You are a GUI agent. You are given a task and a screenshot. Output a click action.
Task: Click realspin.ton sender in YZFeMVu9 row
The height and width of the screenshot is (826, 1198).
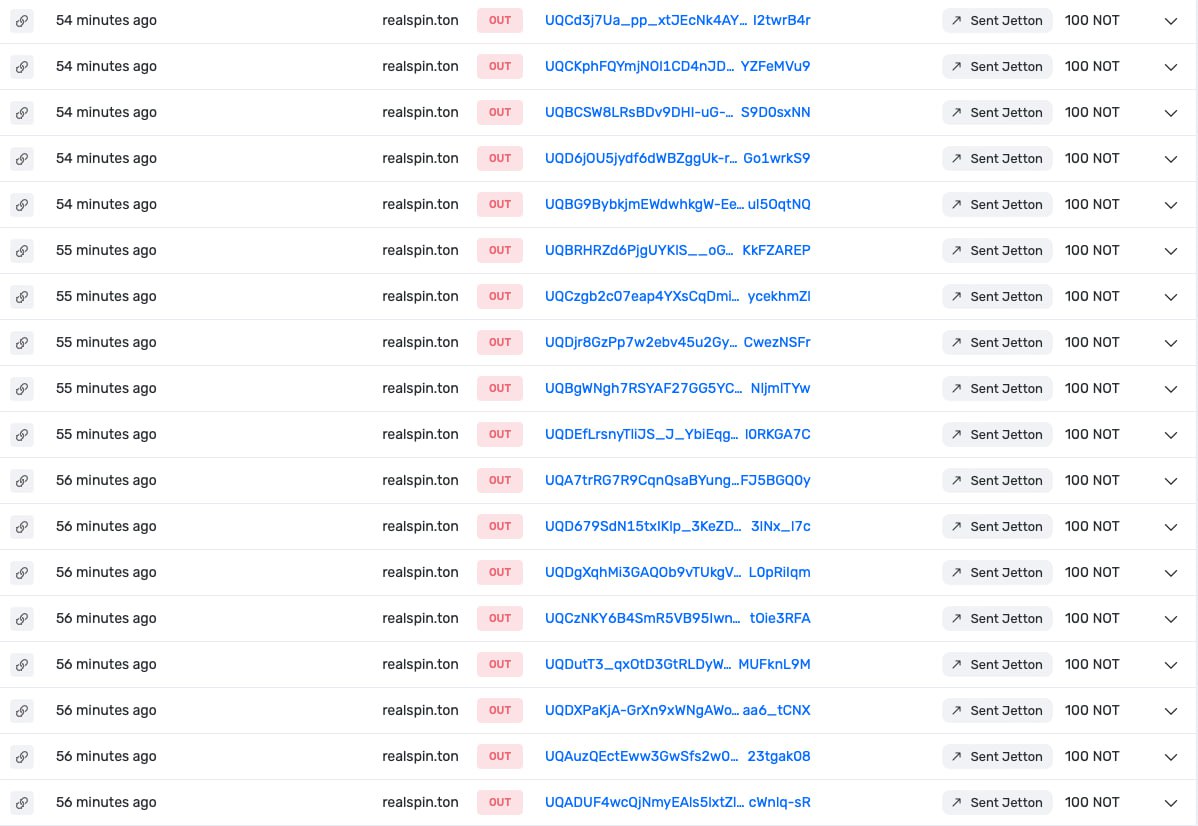pyautogui.click(x=420, y=66)
